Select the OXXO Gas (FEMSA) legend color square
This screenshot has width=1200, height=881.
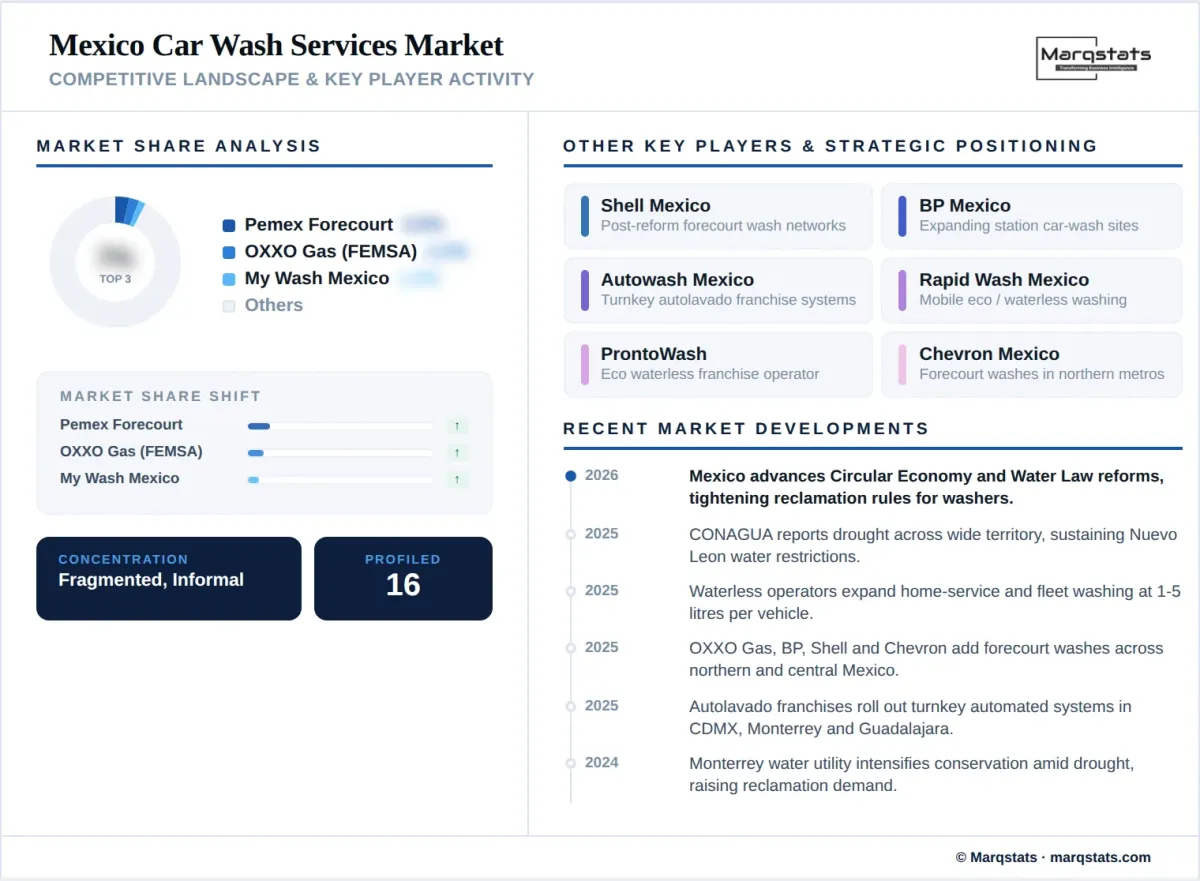click(229, 253)
